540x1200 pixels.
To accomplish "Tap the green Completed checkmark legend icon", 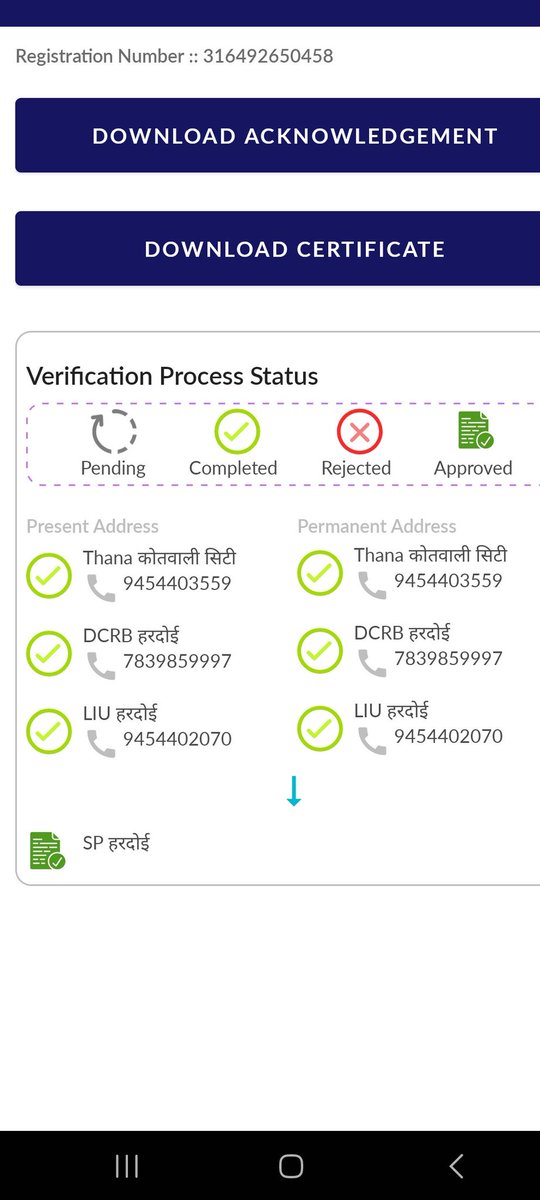I will [237, 432].
